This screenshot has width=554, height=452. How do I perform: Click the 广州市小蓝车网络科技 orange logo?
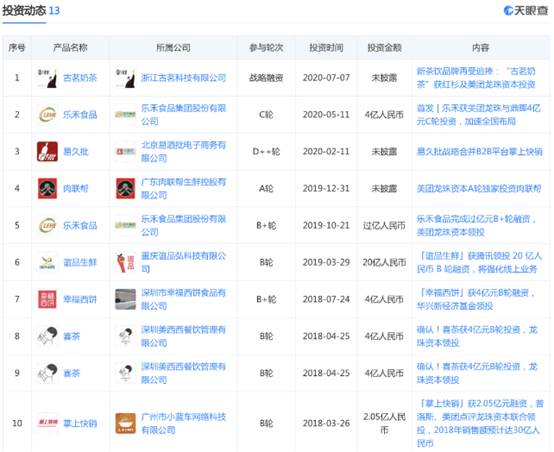[x=125, y=423]
